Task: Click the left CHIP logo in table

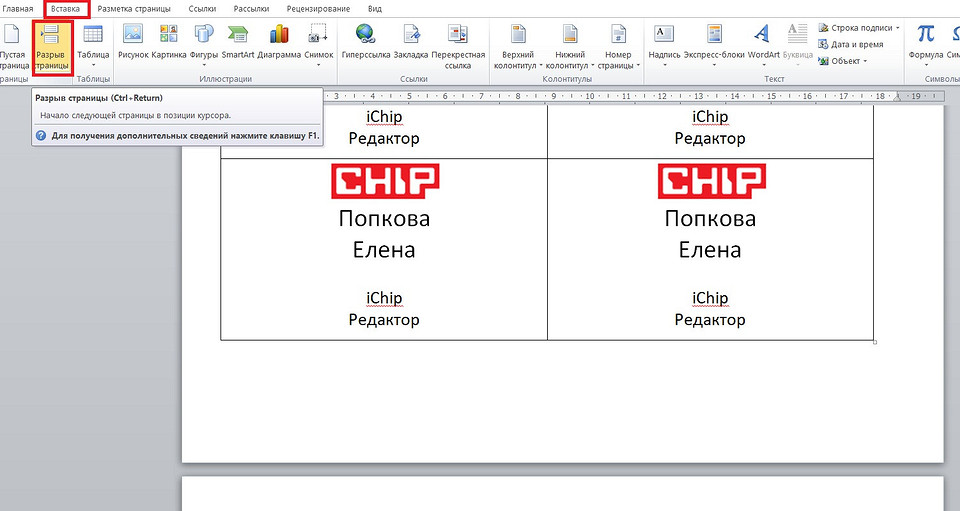Action: point(384,182)
